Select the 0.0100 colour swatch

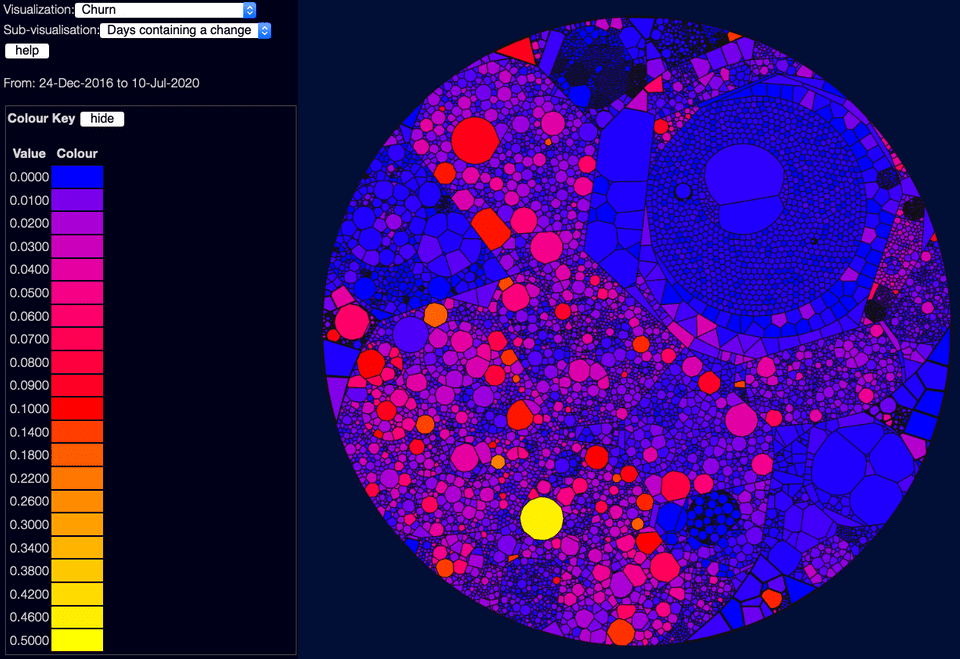click(x=77, y=200)
